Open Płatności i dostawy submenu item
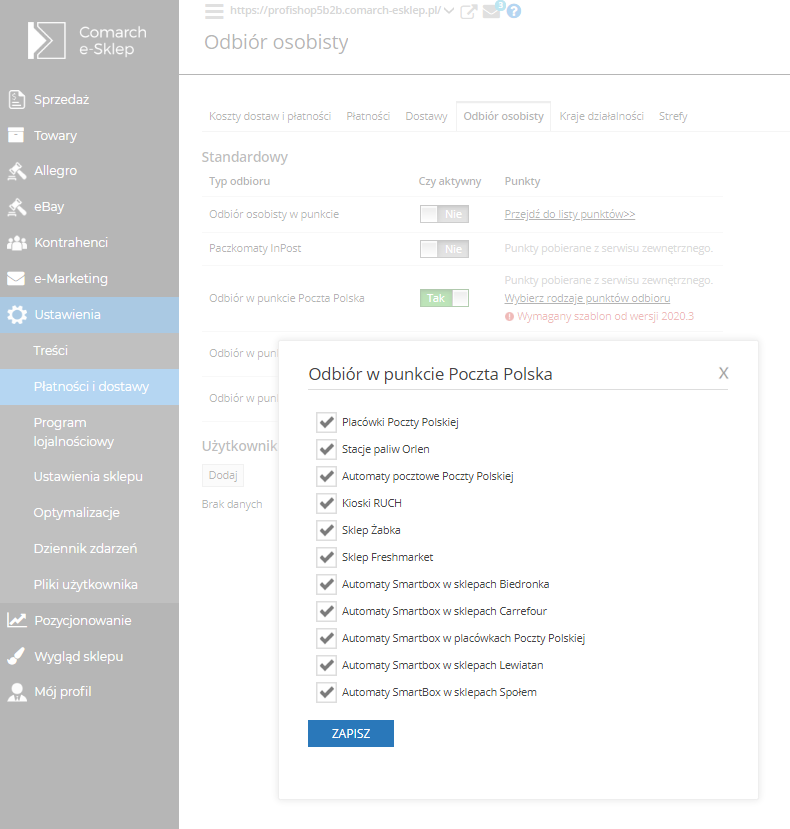 [x=89, y=387]
